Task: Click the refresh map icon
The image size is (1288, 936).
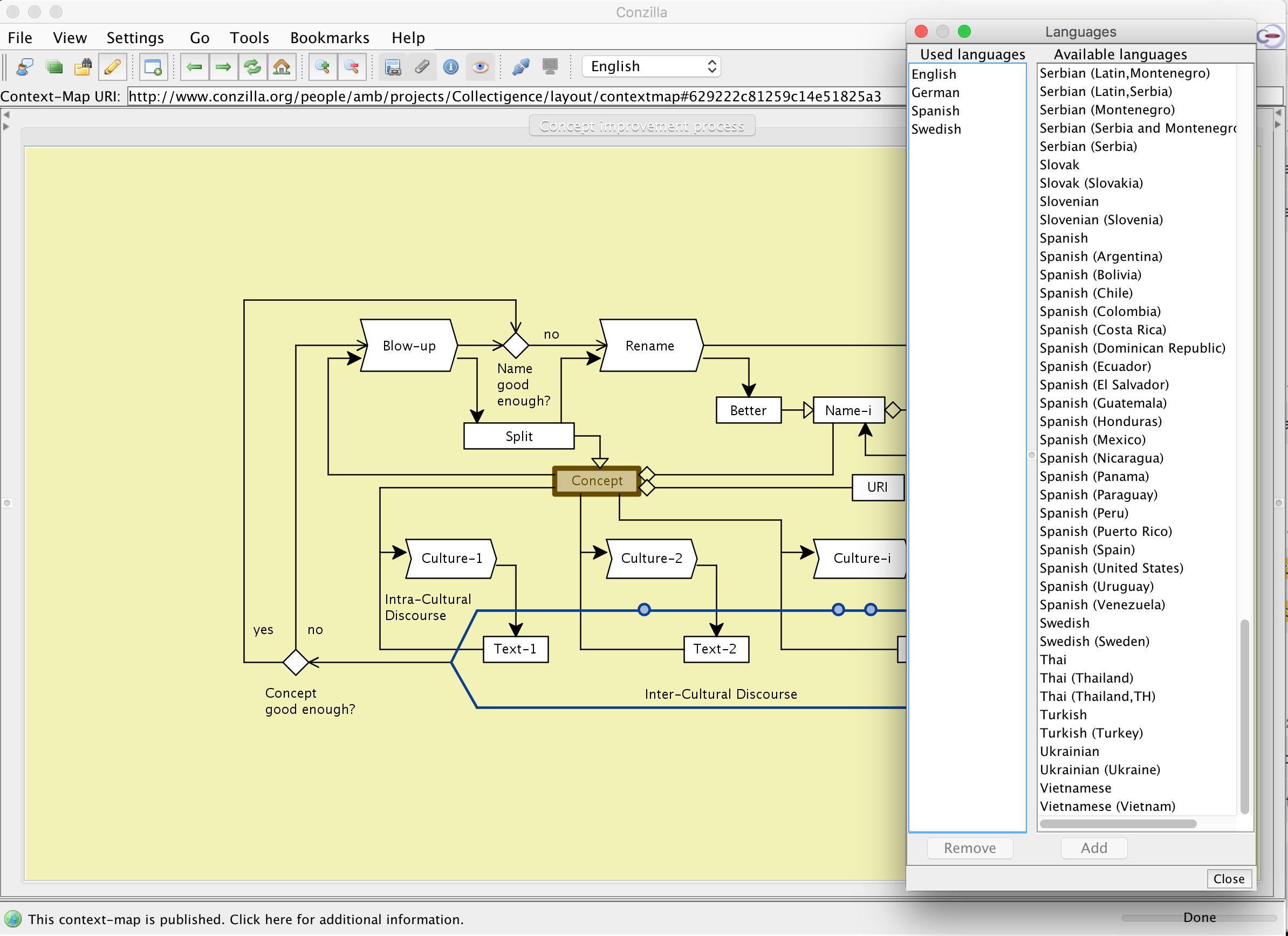Action: tap(252, 67)
